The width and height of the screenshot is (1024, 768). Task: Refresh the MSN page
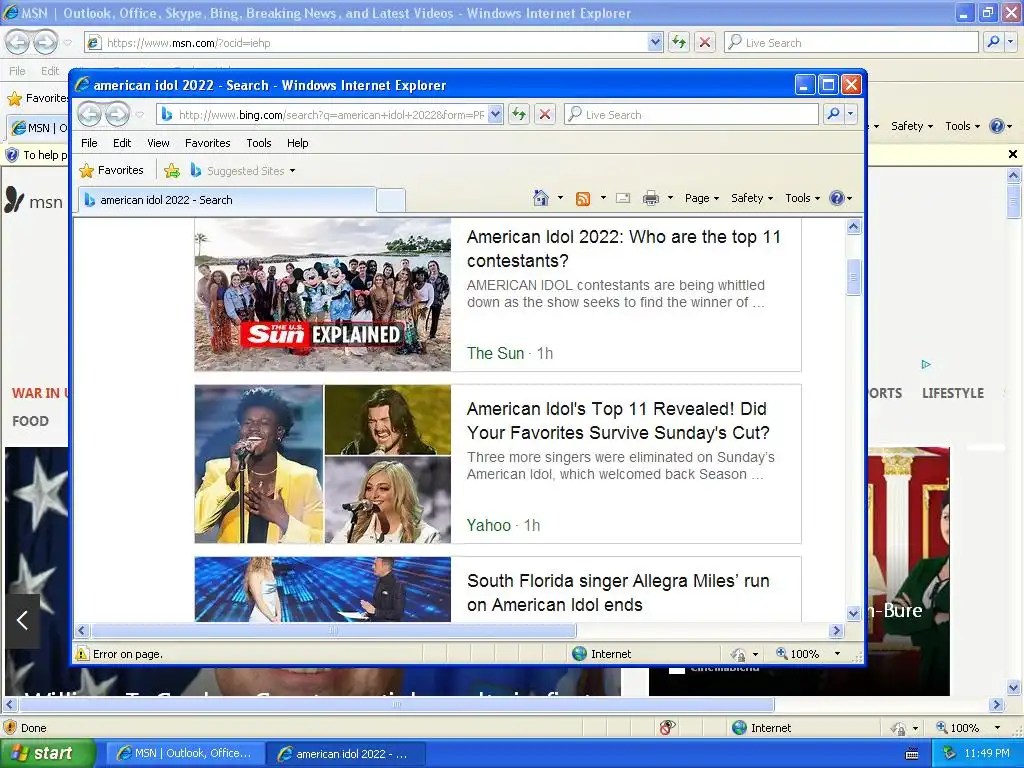point(679,42)
